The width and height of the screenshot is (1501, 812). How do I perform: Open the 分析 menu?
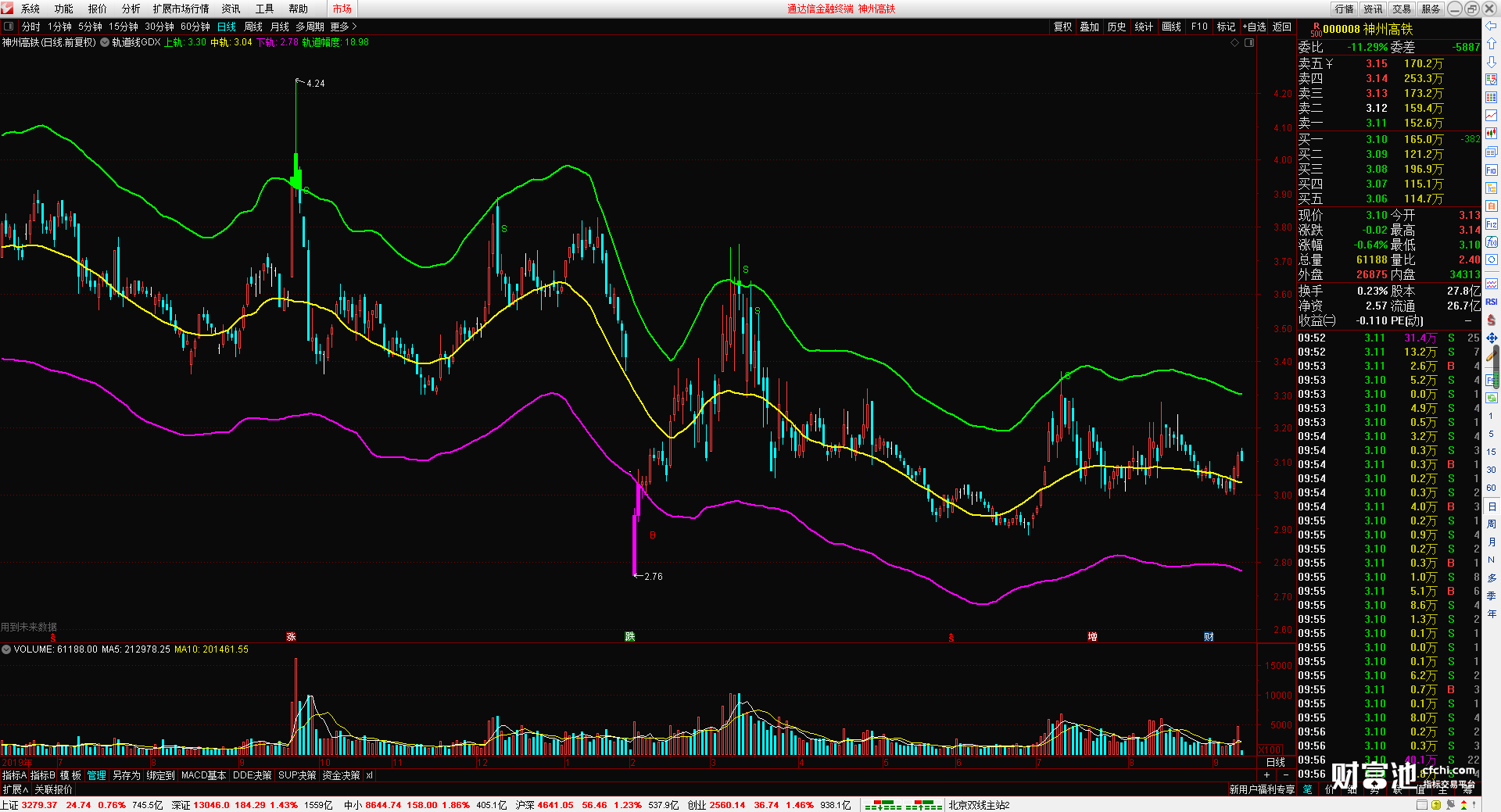coord(131,9)
